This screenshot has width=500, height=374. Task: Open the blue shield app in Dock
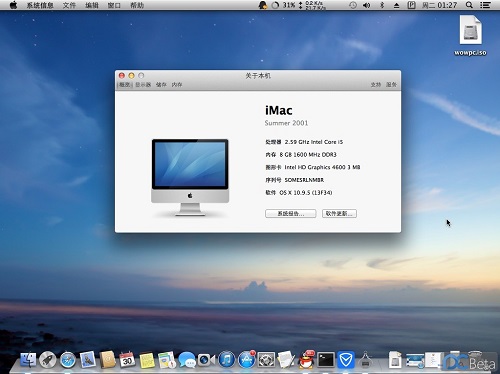[346, 360]
